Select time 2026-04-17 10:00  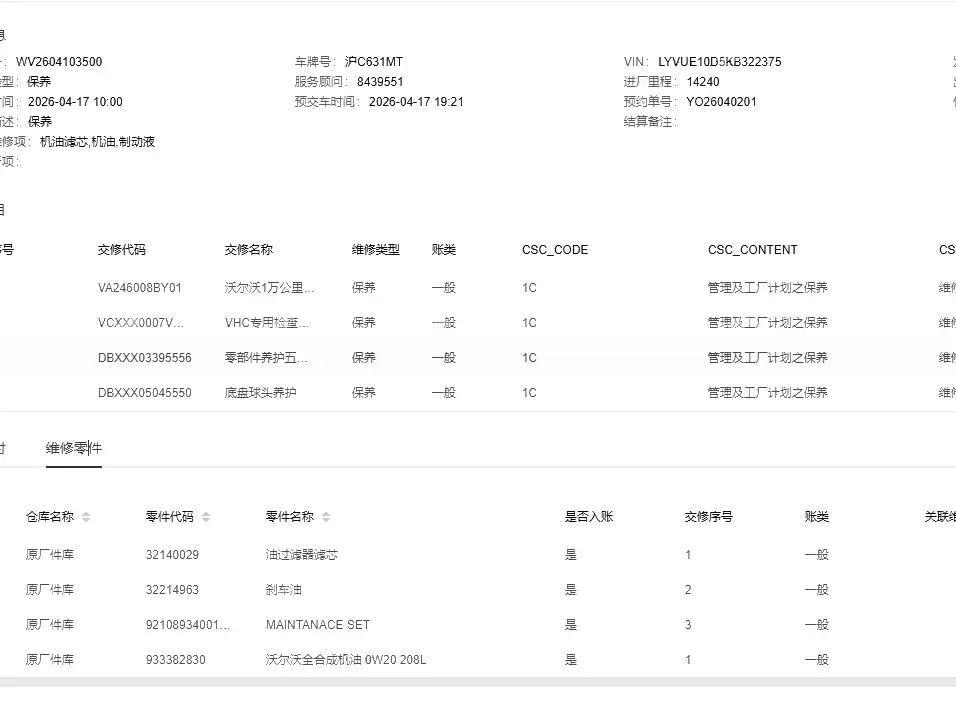click(76, 102)
